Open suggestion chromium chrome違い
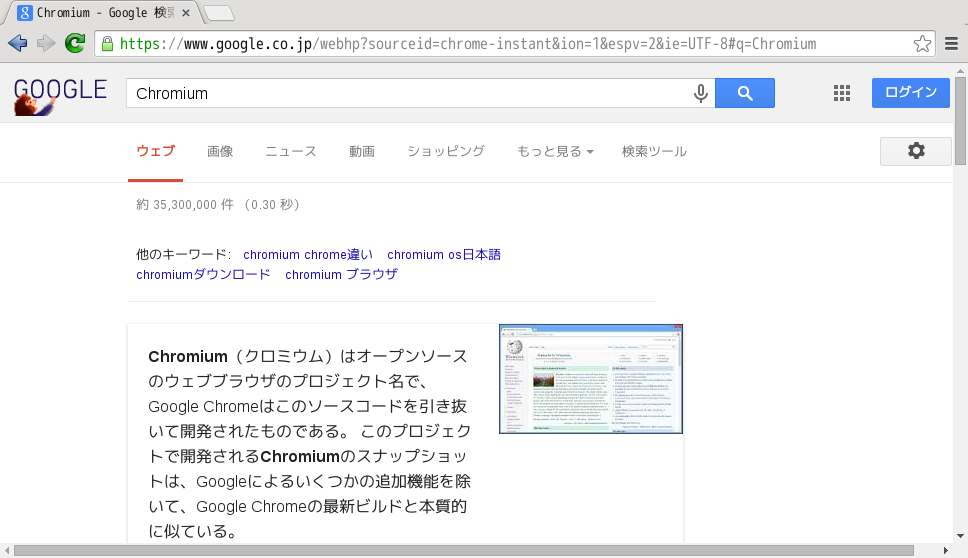This screenshot has width=968, height=558. click(x=308, y=254)
